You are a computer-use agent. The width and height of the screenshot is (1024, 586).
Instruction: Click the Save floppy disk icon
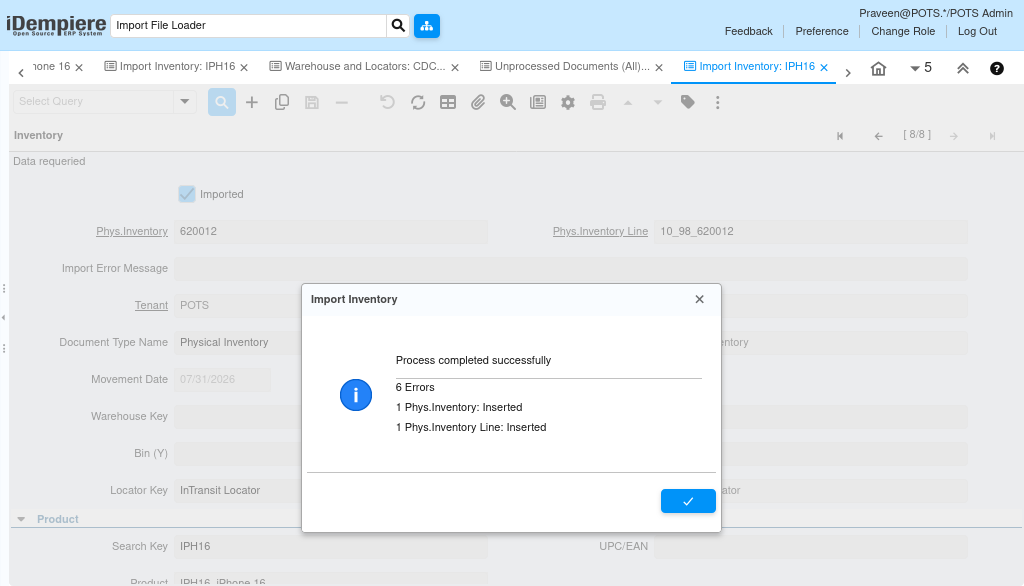pyautogui.click(x=312, y=103)
